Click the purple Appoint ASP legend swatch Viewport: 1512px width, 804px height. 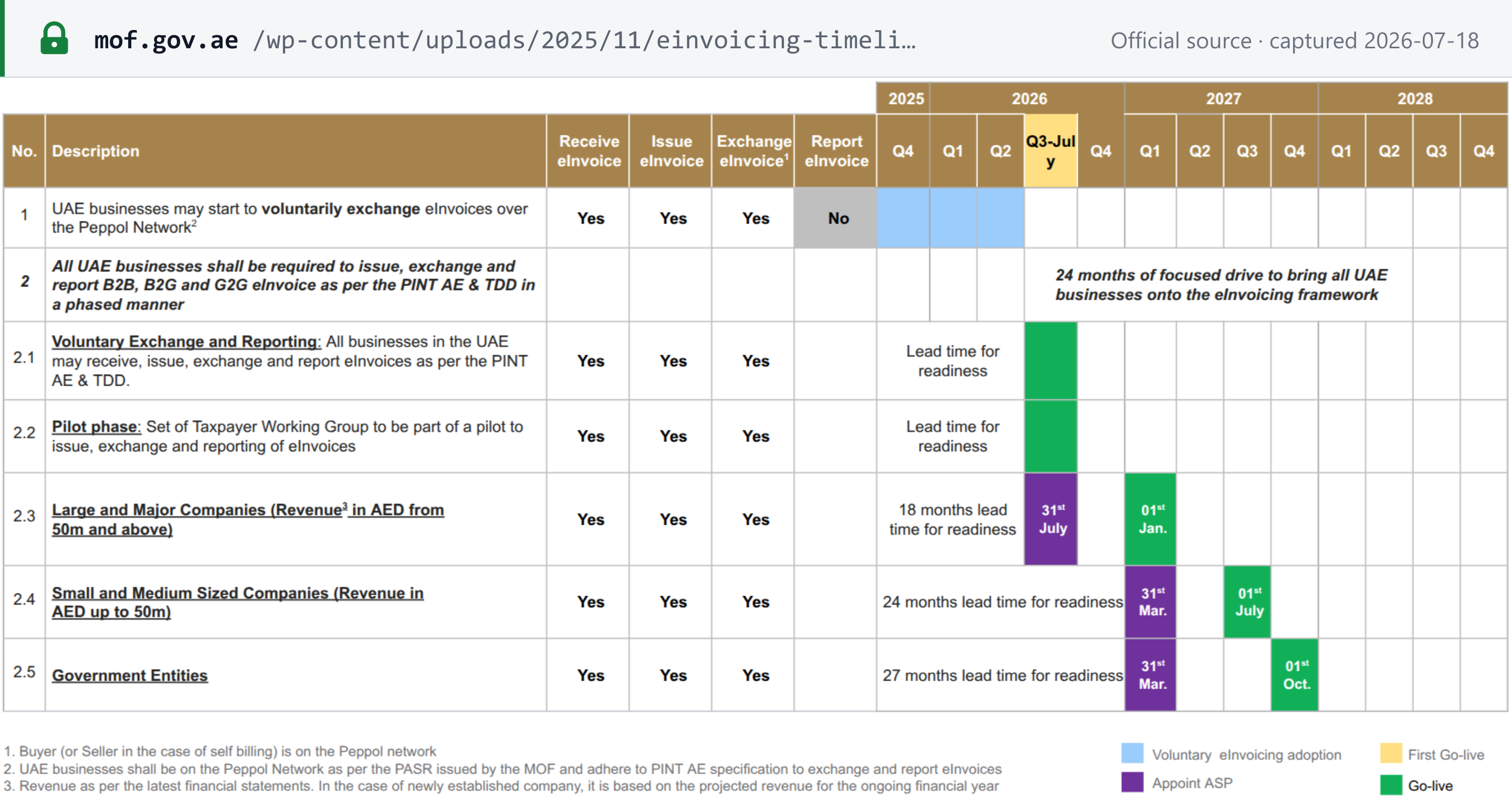click(1132, 782)
